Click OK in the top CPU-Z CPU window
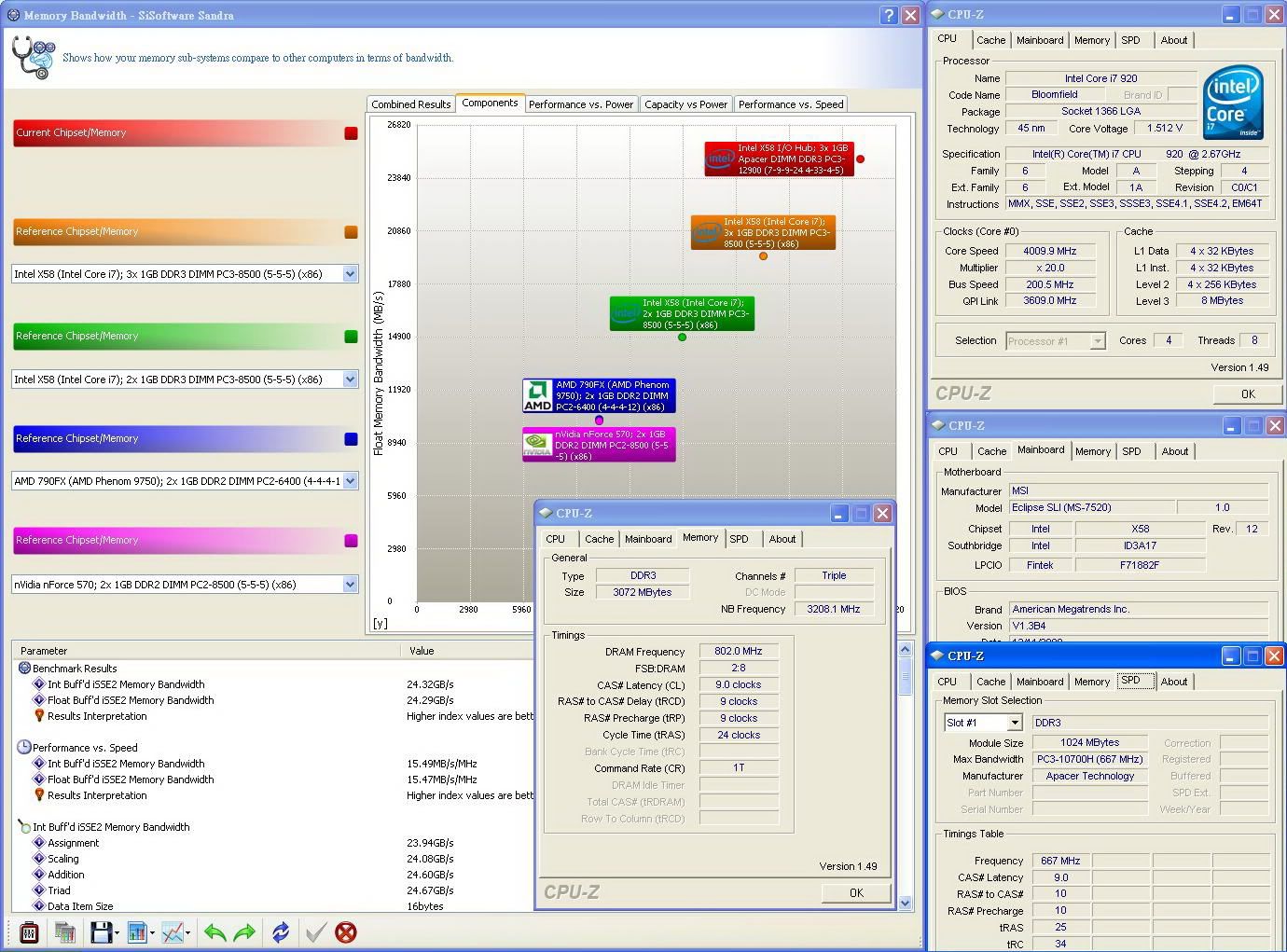The image size is (1287, 952). pos(1248,393)
